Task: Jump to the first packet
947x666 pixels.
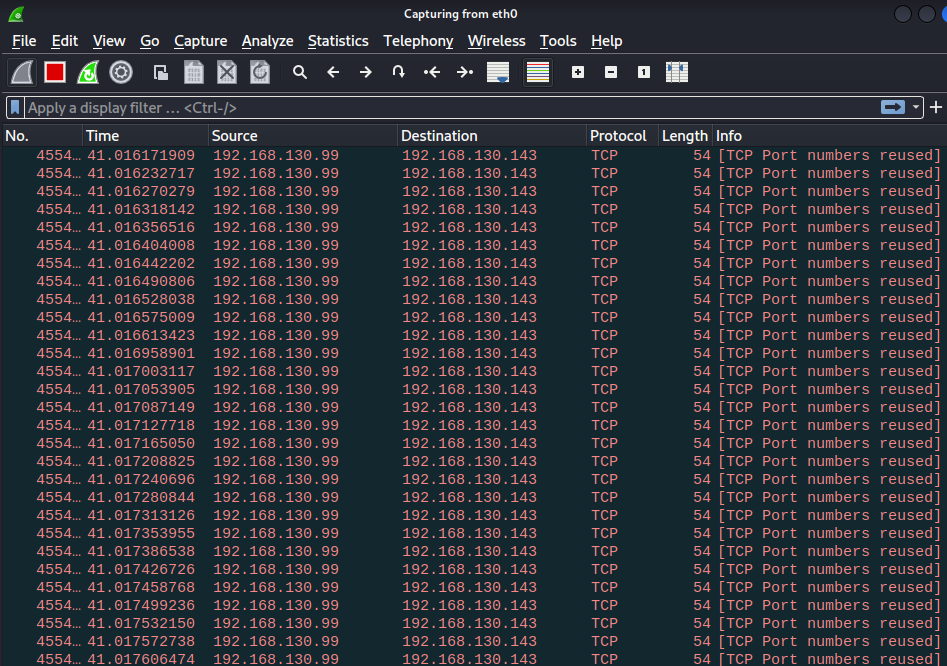Action: tap(432, 72)
